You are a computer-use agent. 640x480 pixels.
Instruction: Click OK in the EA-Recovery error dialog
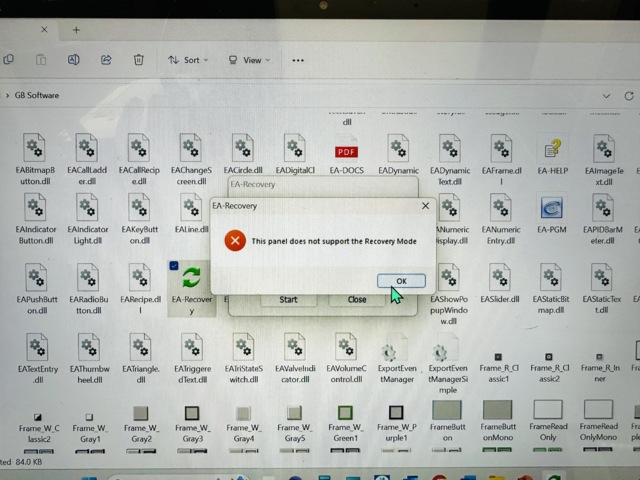tap(401, 281)
